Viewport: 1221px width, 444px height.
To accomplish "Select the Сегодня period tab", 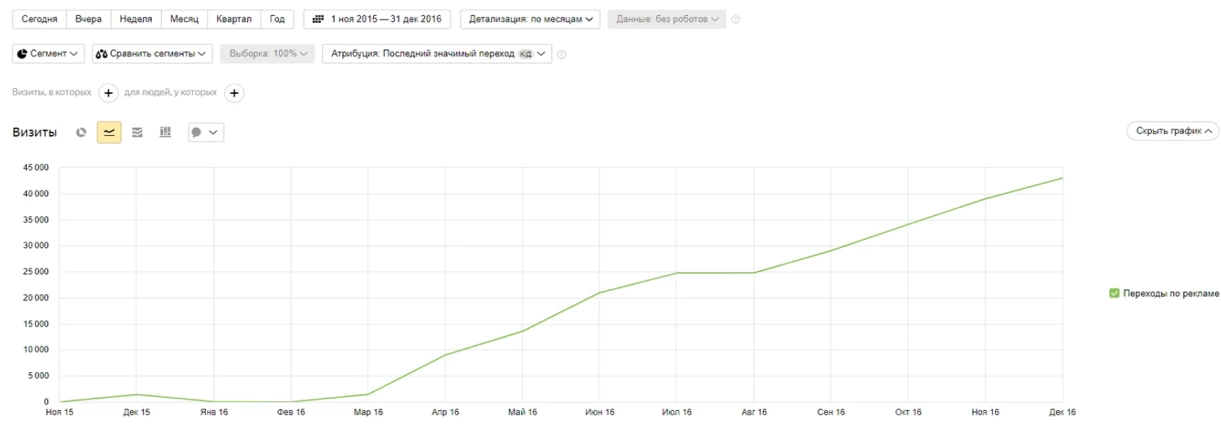I will [40, 19].
